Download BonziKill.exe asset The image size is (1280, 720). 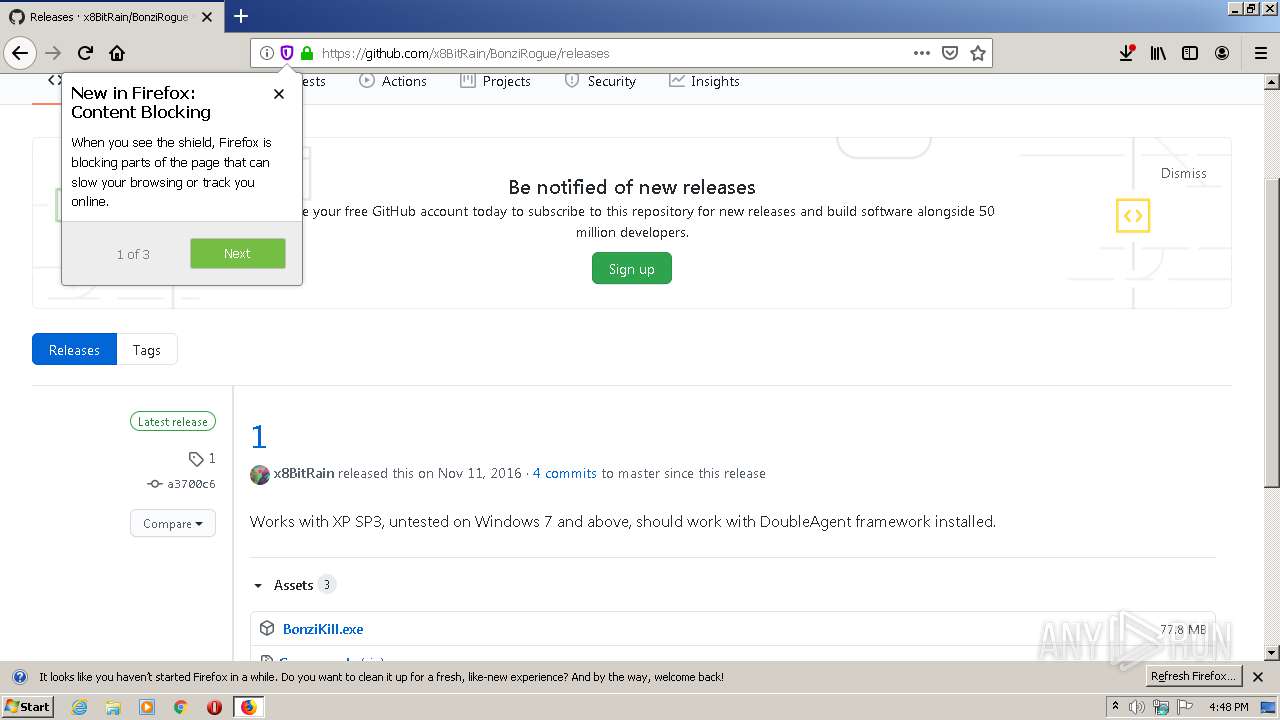323,629
